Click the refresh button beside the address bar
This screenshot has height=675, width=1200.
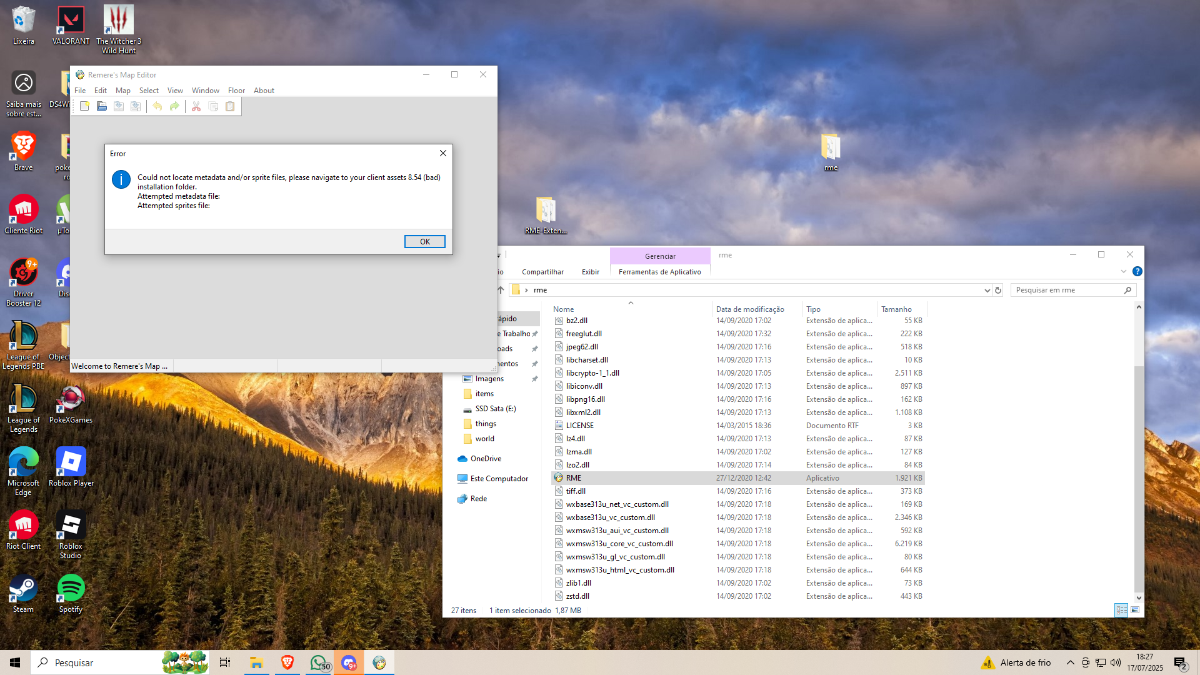998,290
